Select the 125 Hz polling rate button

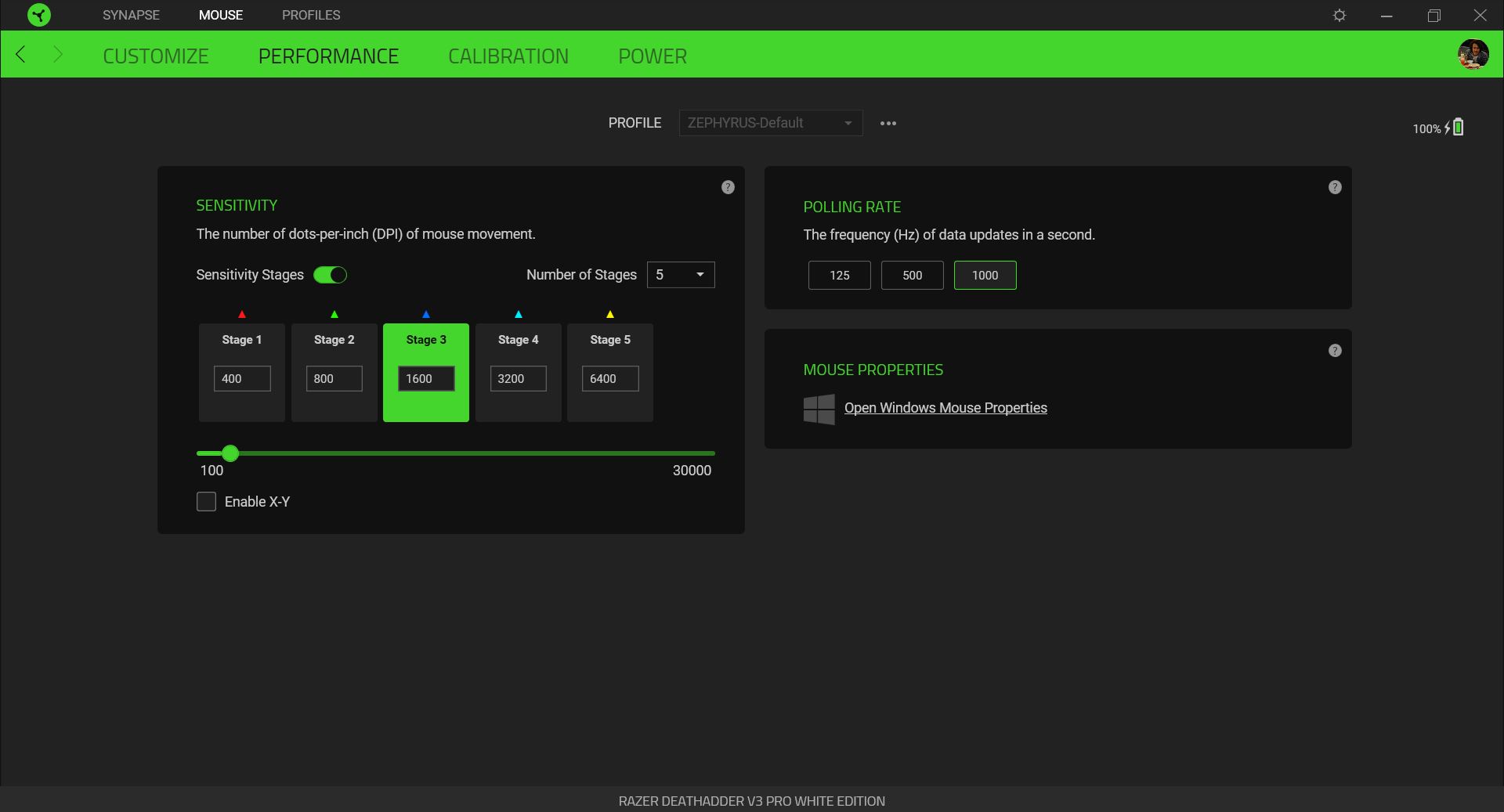click(839, 275)
